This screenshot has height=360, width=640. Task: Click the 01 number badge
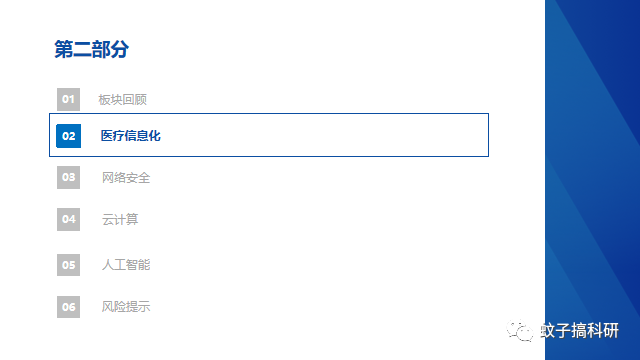coord(68,99)
